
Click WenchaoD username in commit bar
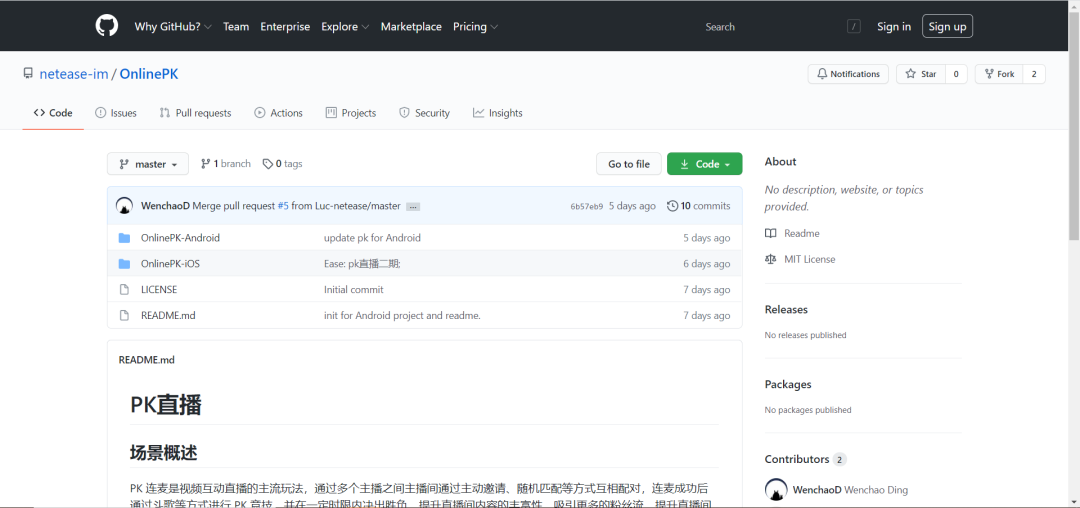165,206
